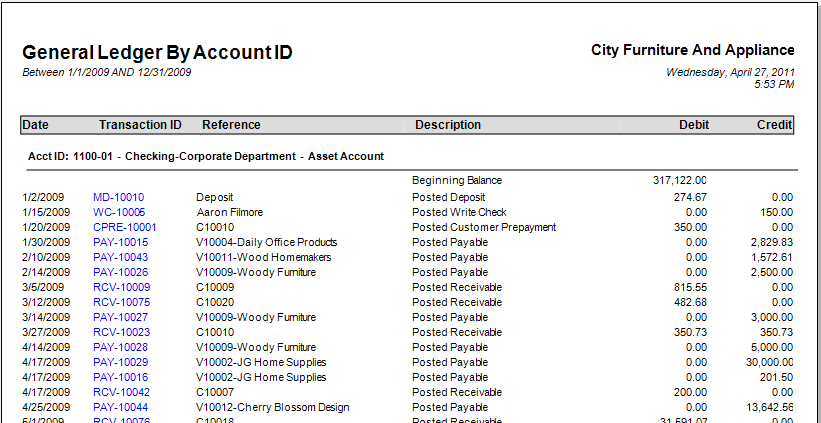Click the date range Between 1/1/2009 AND 12/31/2009
This screenshot has width=821, height=423.
(x=106, y=72)
